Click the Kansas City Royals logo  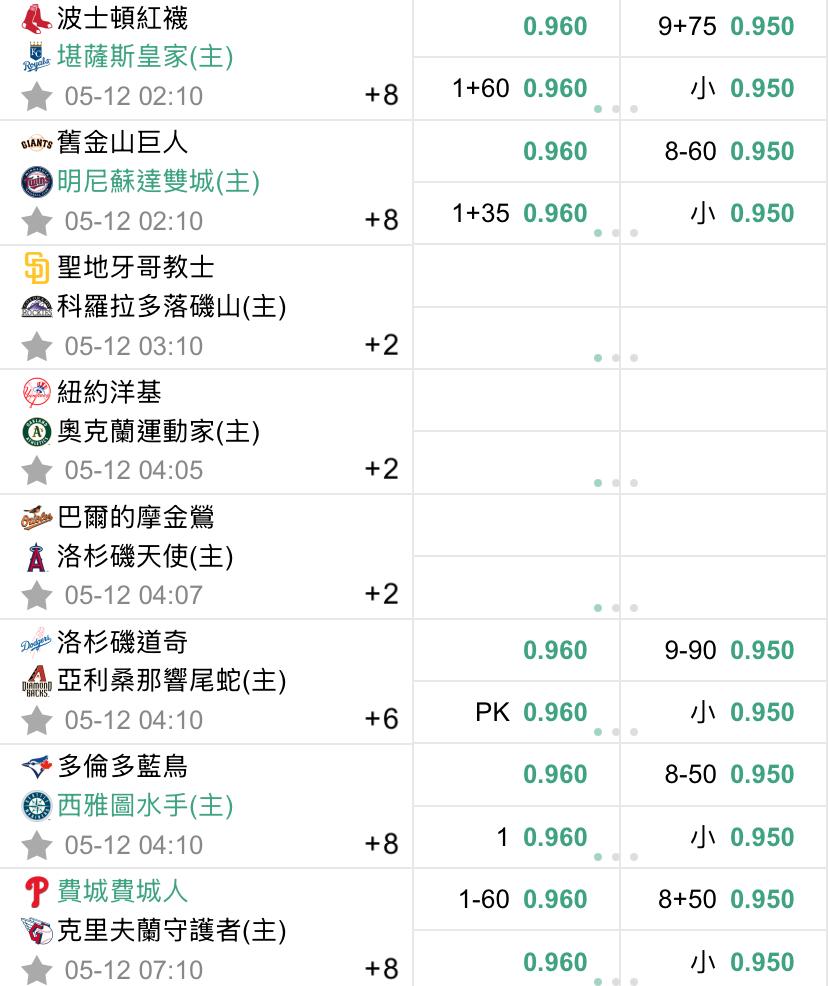tap(36, 57)
